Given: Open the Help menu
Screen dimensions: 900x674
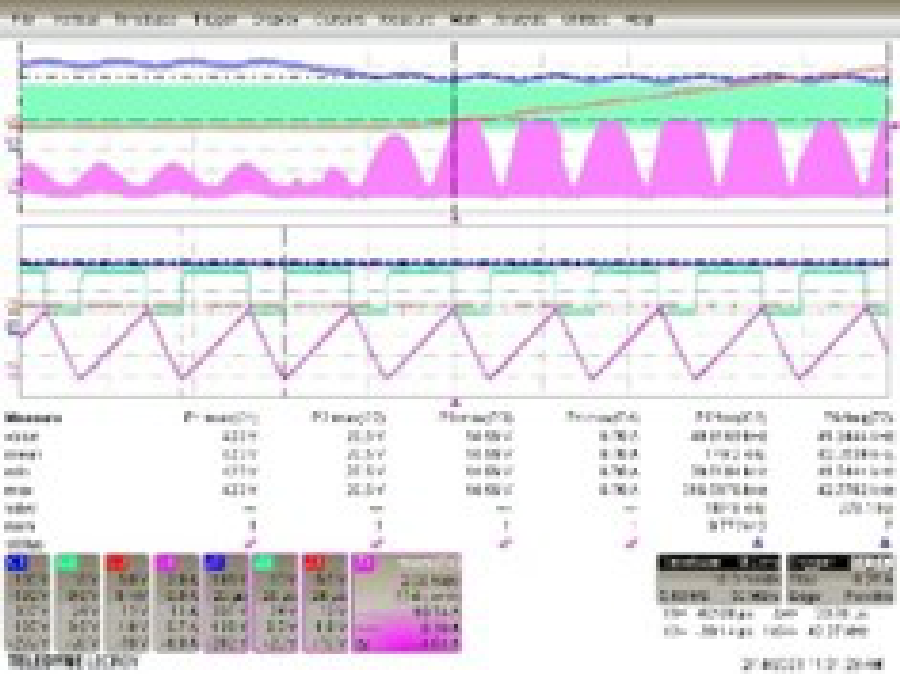Looking at the screenshot, I should pos(639,19).
